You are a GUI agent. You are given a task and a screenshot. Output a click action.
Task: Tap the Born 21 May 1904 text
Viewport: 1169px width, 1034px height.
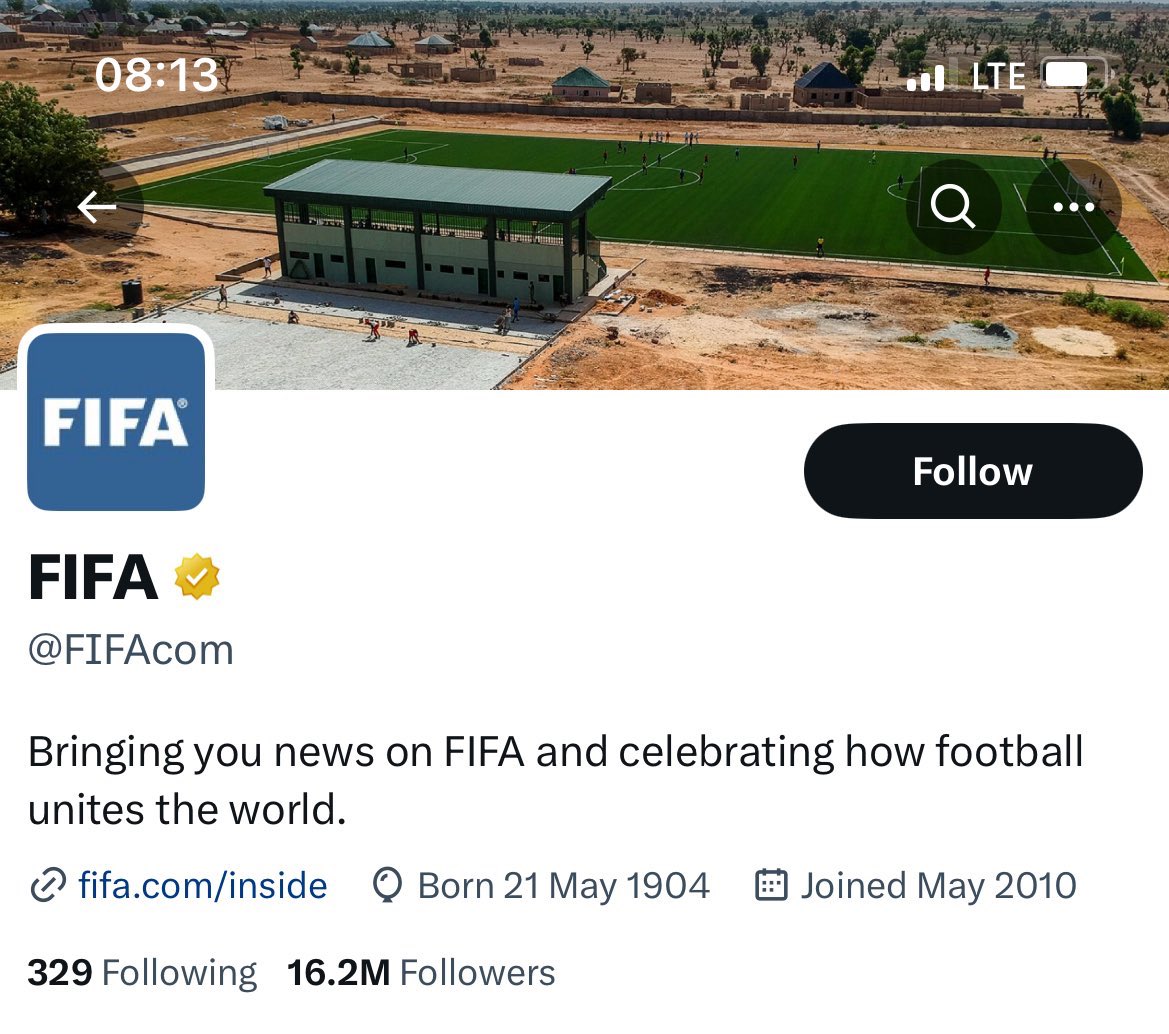[563, 886]
